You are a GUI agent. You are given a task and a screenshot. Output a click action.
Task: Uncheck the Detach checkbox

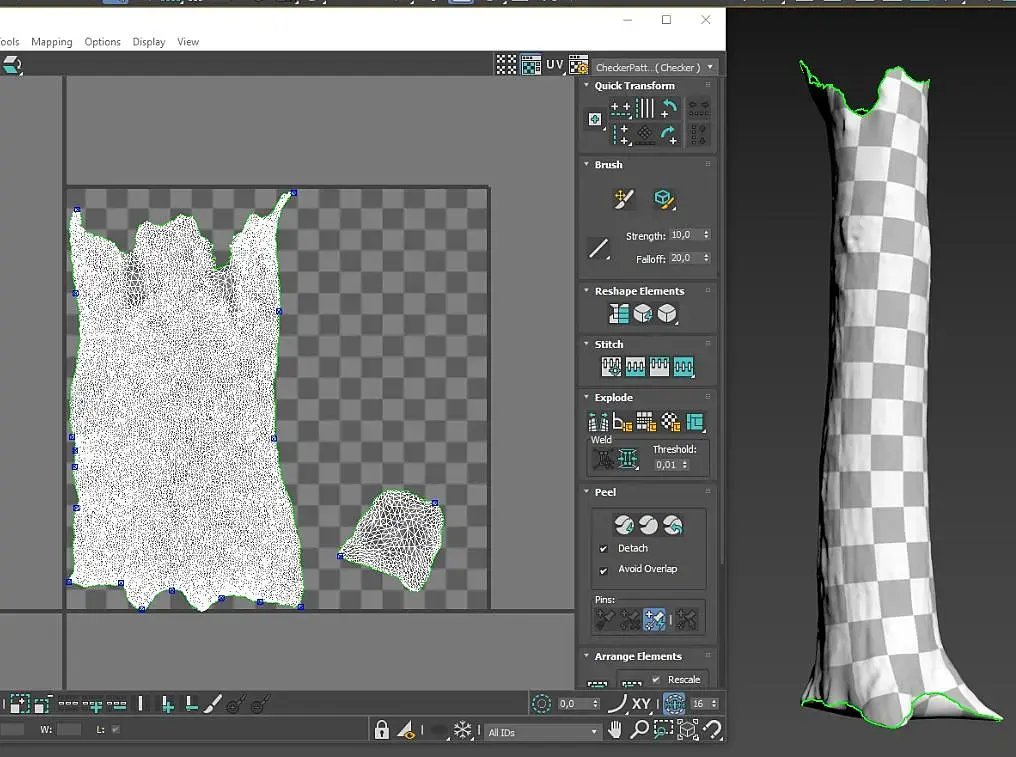coord(603,549)
